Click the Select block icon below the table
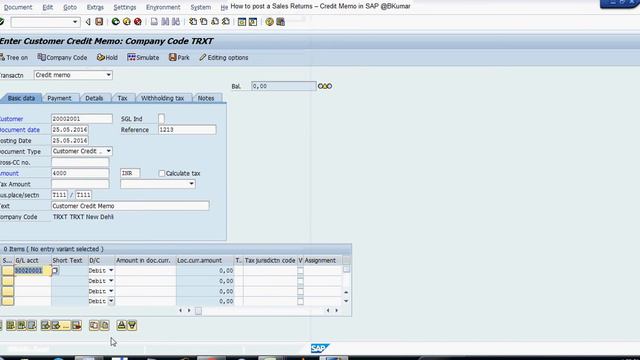640x360 pixels. pyautogui.click(x=21, y=325)
